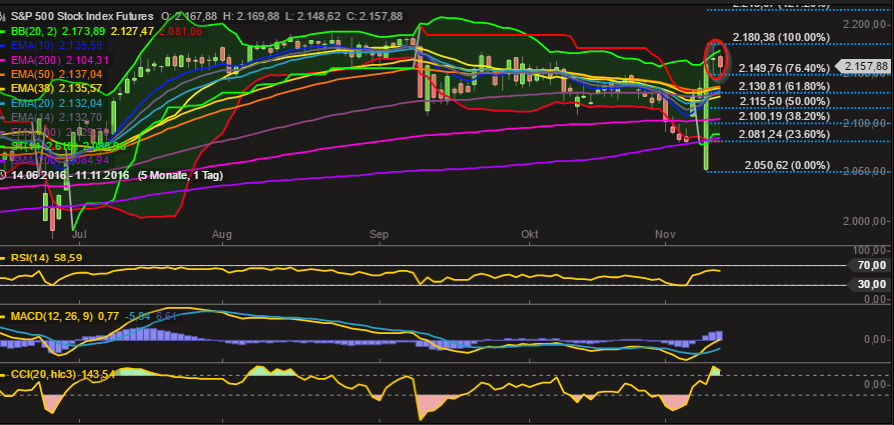The width and height of the screenshot is (894, 425).
Task: Click the Sep label on time axis
Action: 379,234
